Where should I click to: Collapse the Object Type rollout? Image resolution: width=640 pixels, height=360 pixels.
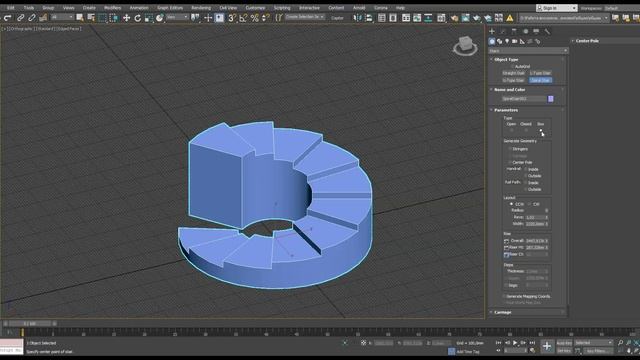506,60
